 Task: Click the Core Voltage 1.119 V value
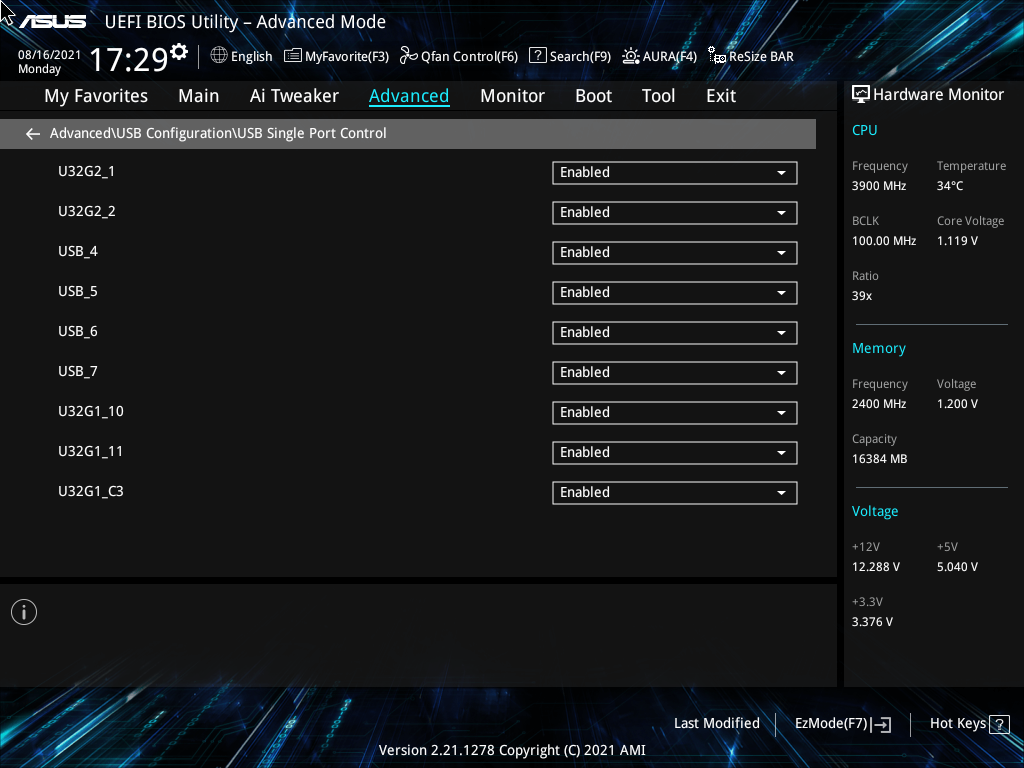957,241
